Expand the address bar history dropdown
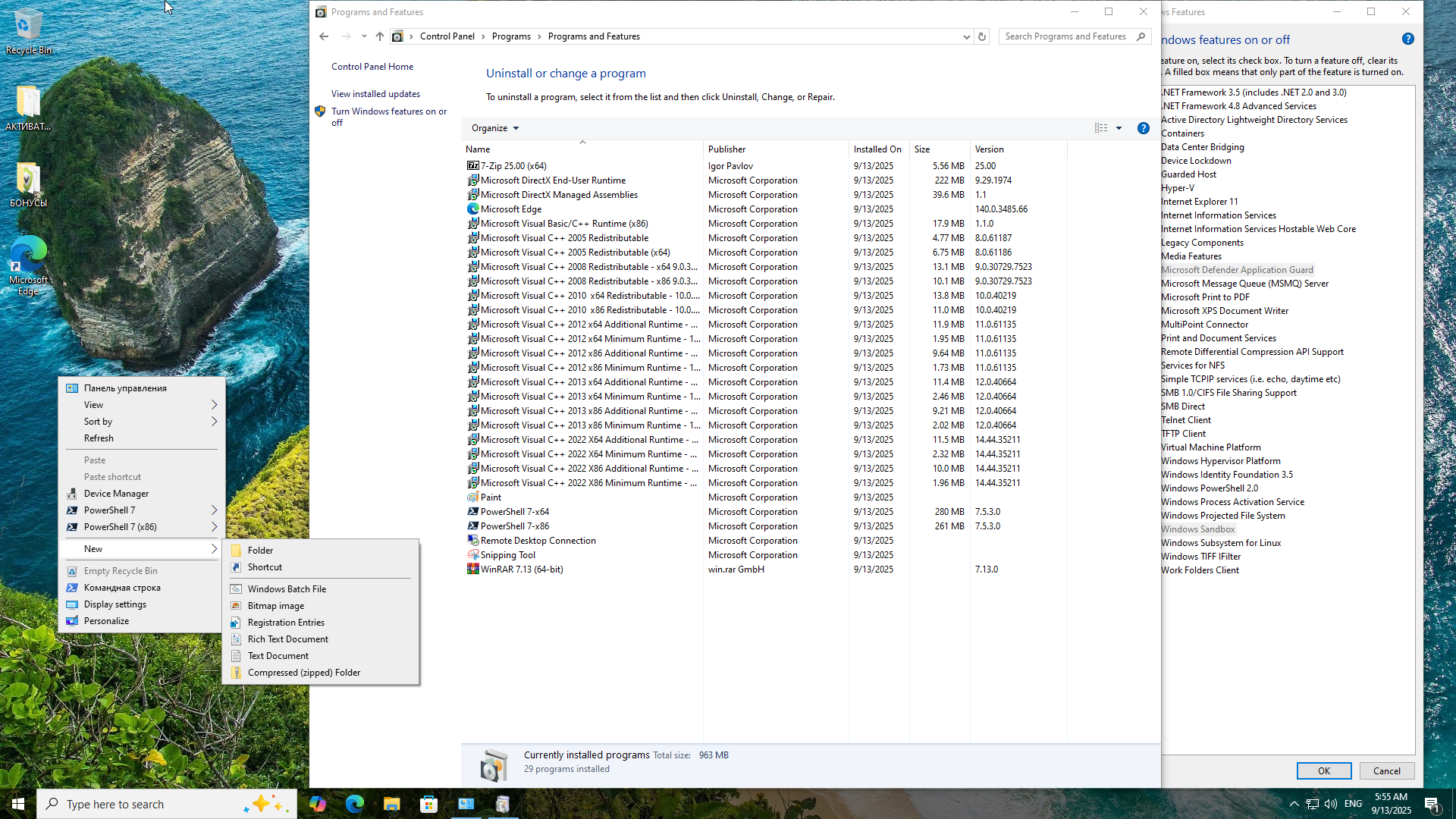This screenshot has width=1456, height=819. coord(966,36)
